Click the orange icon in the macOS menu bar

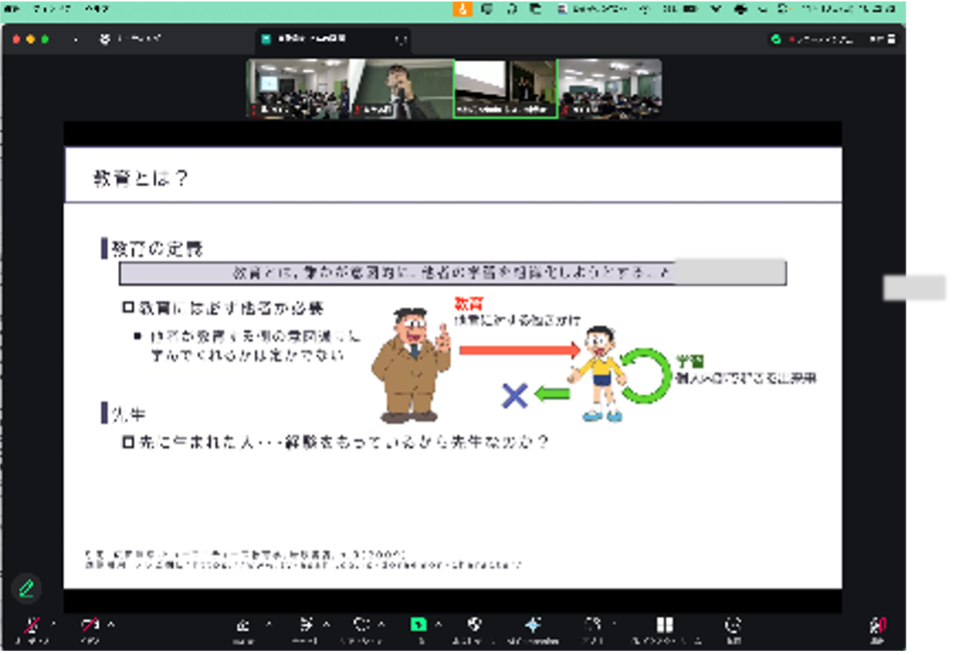tap(462, 8)
